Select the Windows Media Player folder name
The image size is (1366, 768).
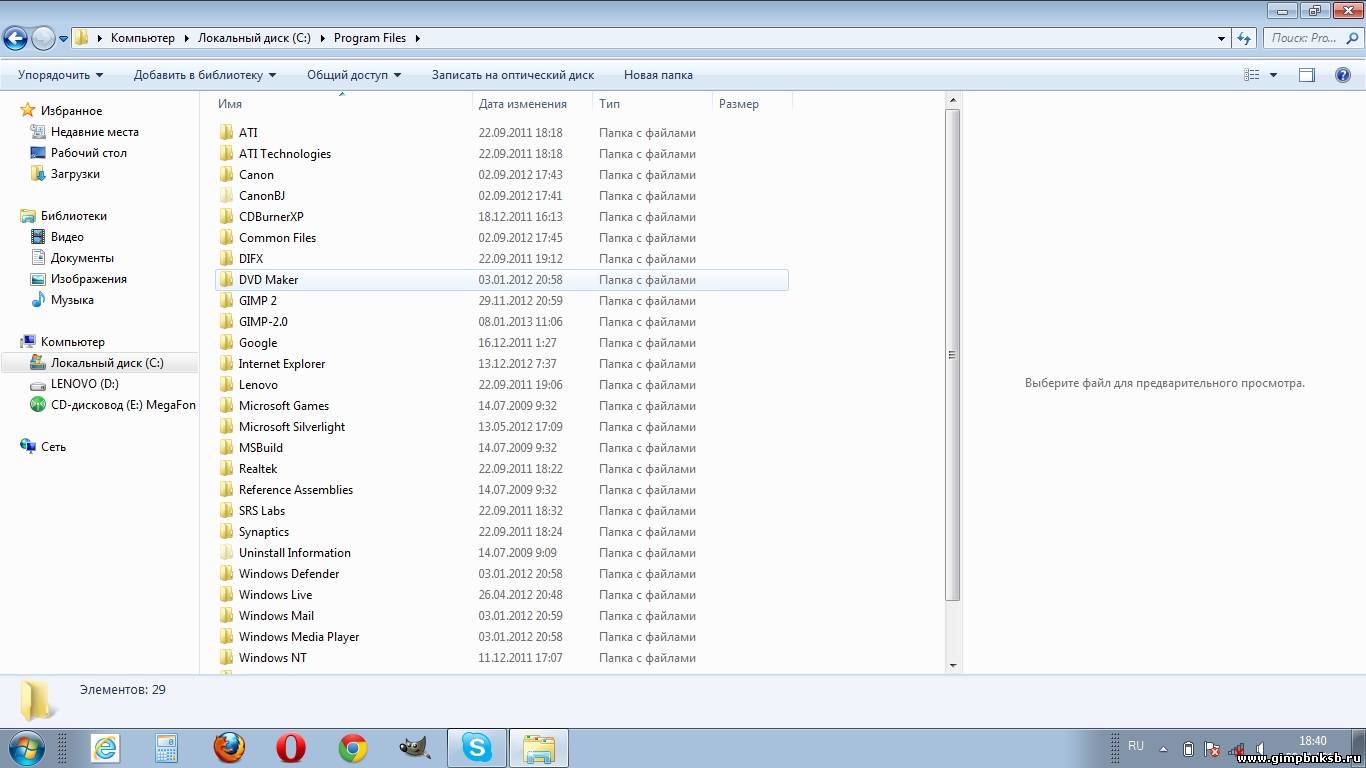(299, 636)
